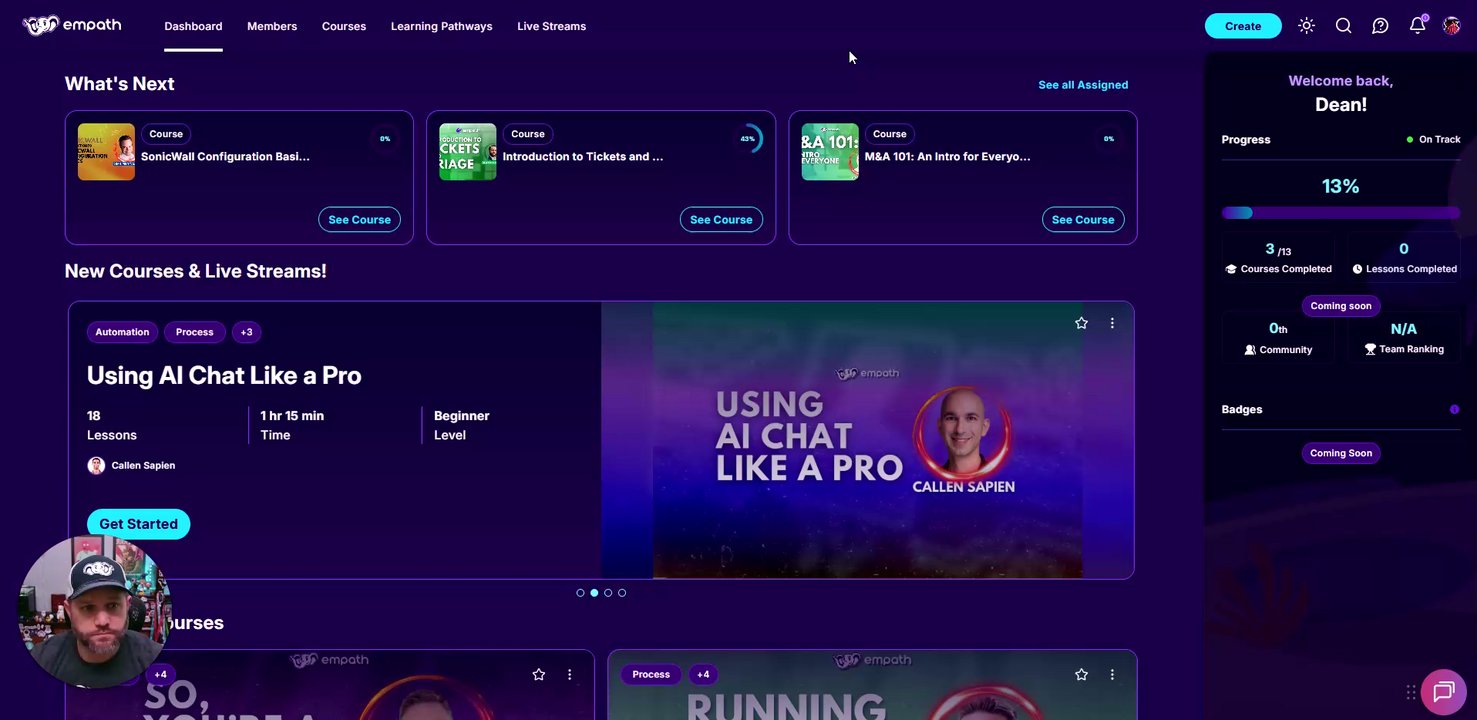The width and height of the screenshot is (1477, 720).
Task: Click the 0% progress ring on M&A 101 course
Action: point(1109,139)
